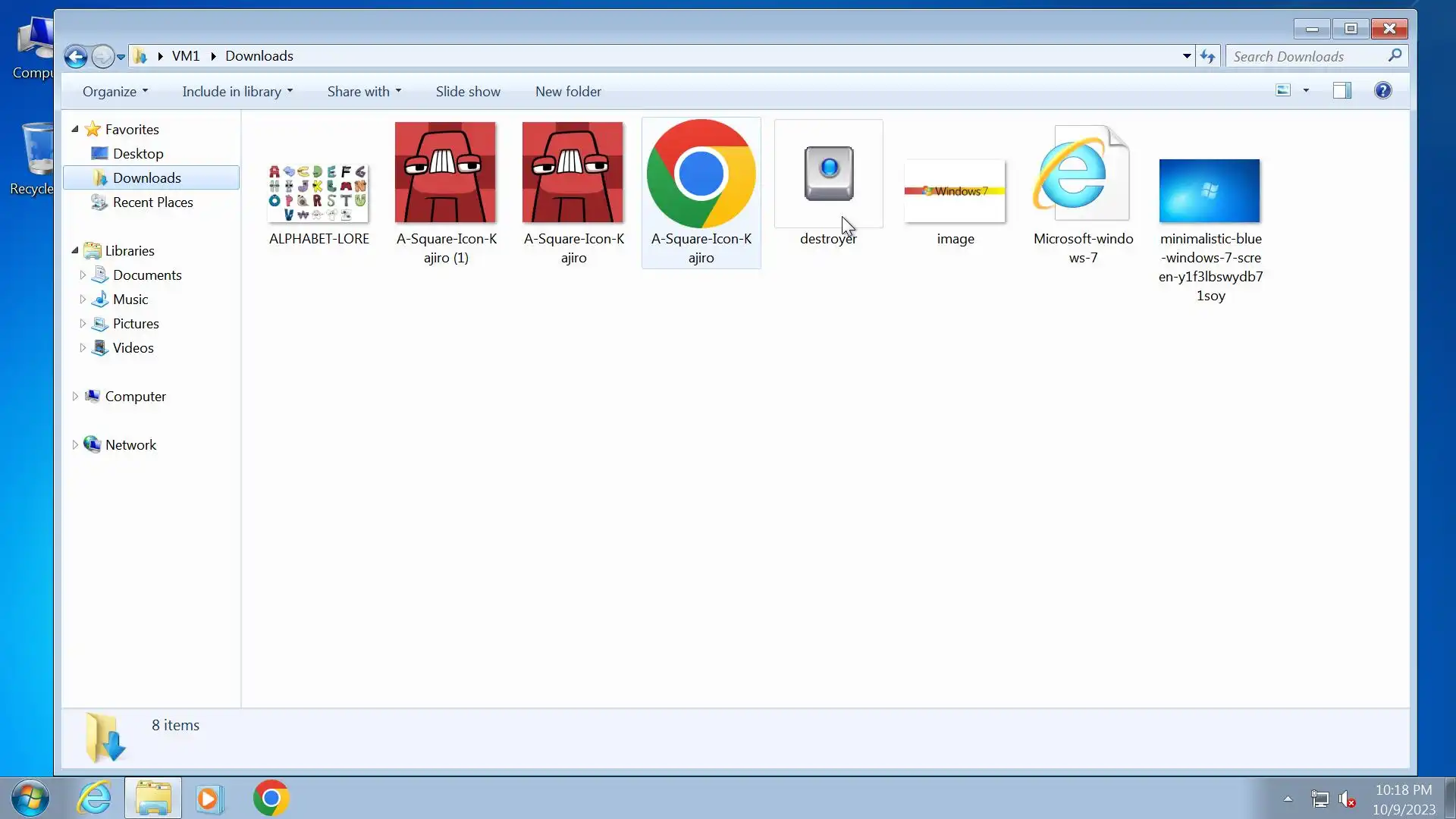Click the Slide show toolbar button
Image resolution: width=1456 pixels, height=819 pixels.
click(467, 92)
